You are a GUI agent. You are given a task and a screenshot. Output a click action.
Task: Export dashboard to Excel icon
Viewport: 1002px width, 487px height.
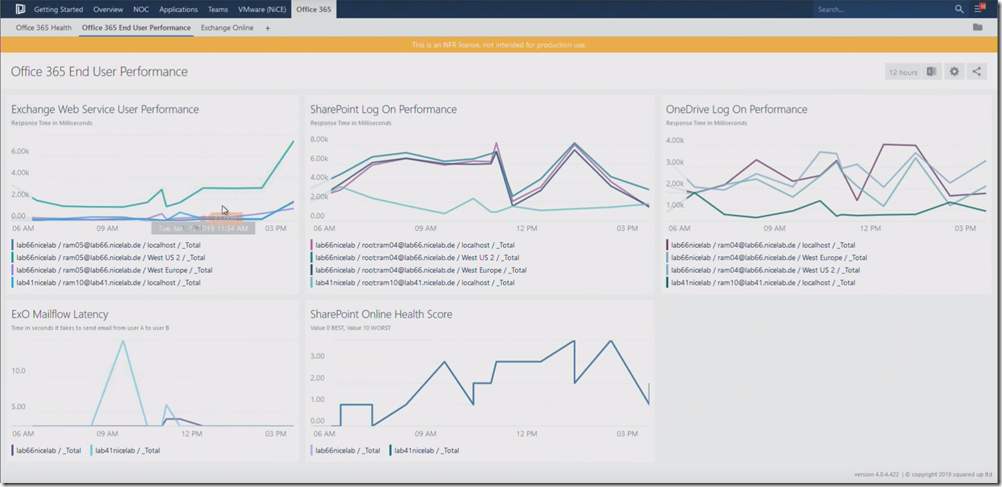932,72
